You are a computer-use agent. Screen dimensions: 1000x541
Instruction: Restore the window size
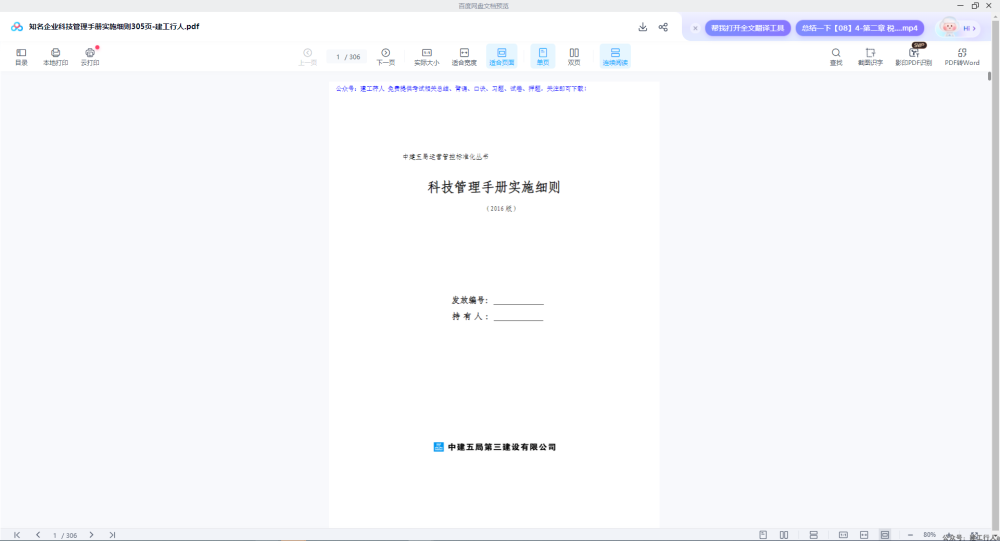[975, 6]
